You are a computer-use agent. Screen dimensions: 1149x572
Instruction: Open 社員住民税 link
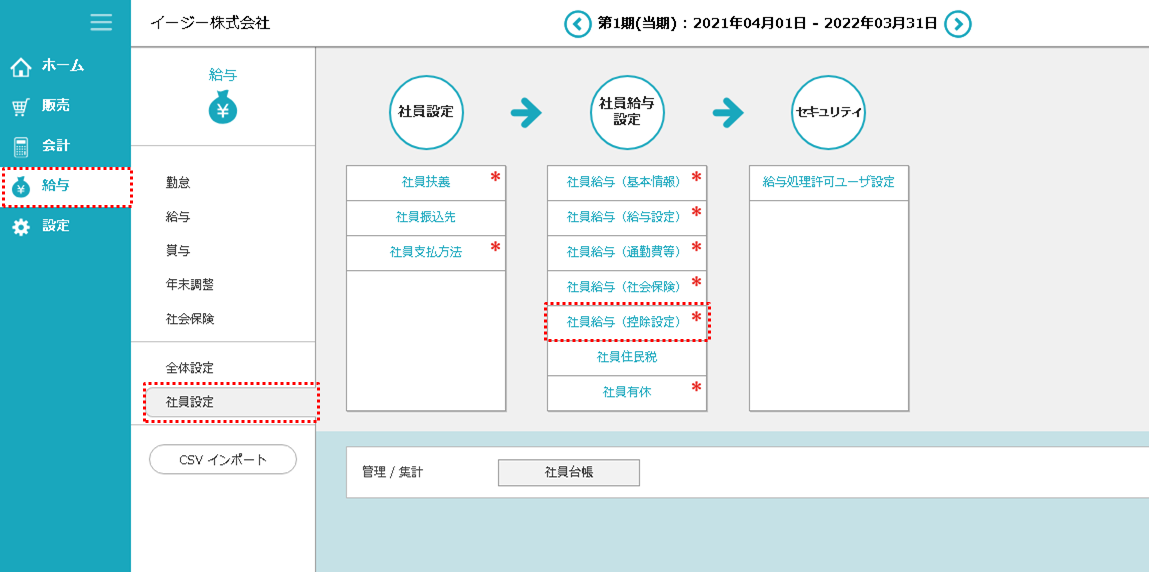click(627, 357)
